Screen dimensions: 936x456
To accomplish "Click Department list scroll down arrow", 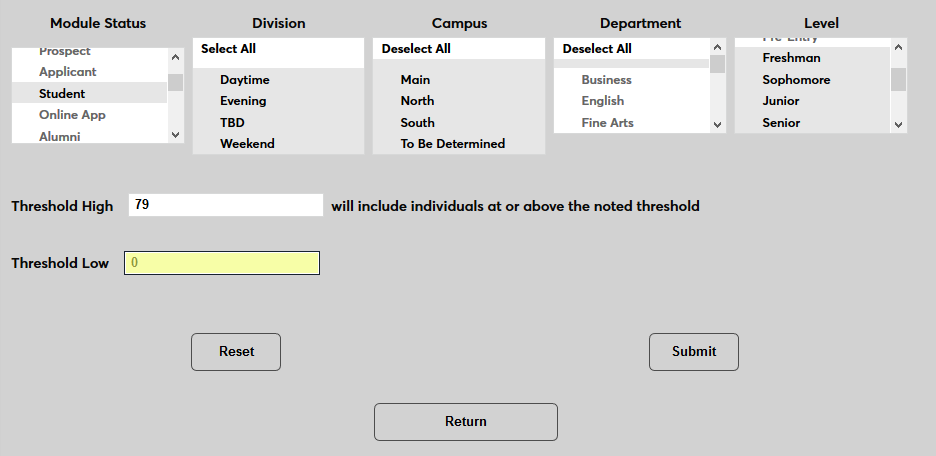I will [x=717, y=125].
